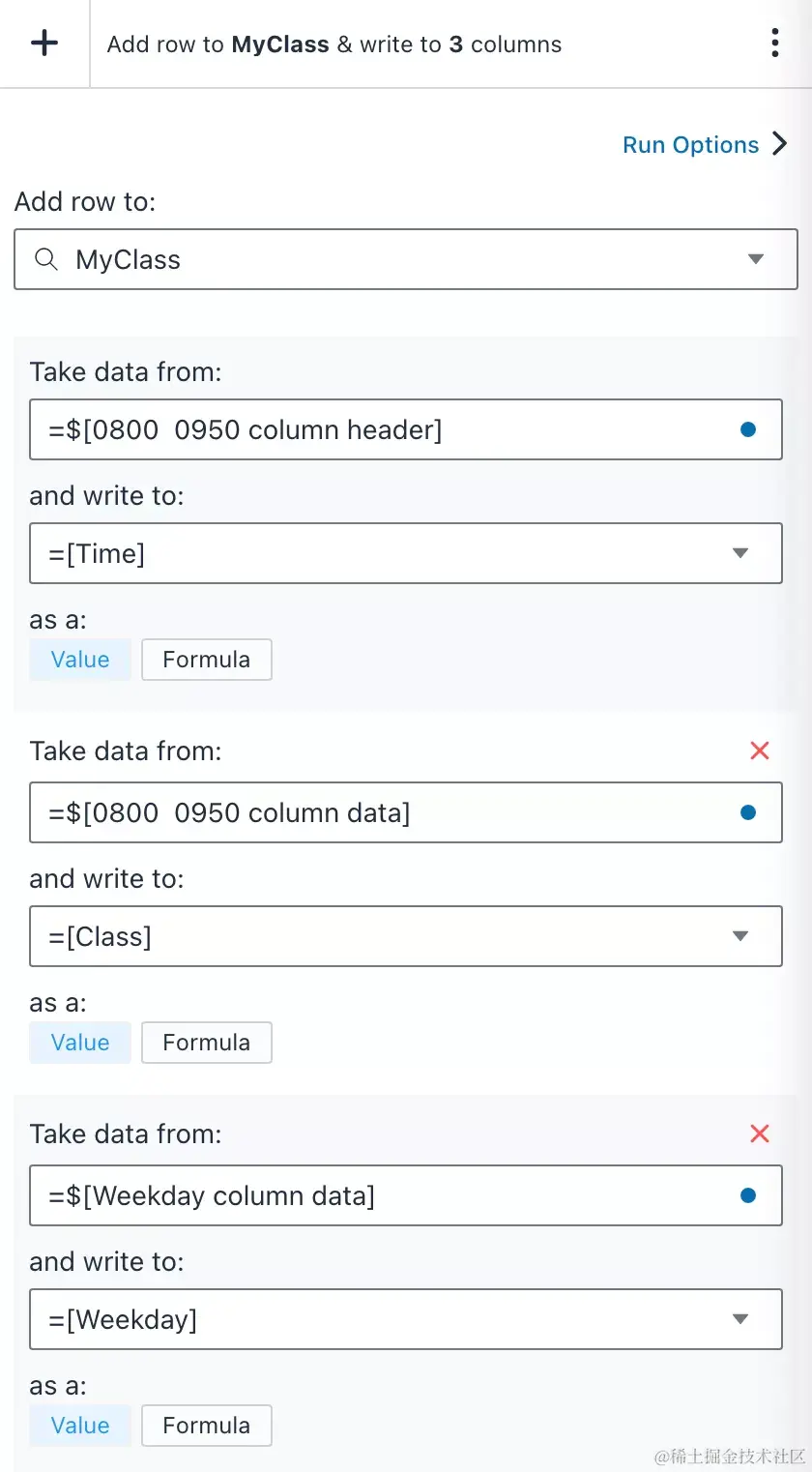This screenshot has width=812, height=1472.
Task: Open the three-dot more options menu
Action: tap(774, 44)
